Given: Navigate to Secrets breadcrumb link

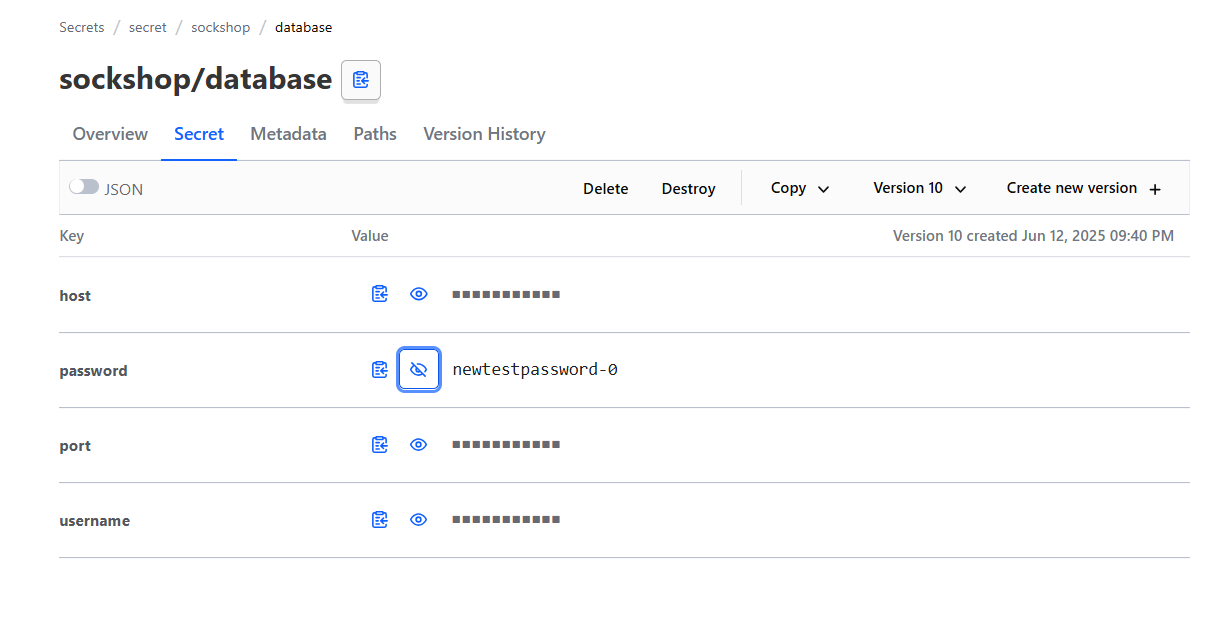Looking at the screenshot, I should coord(82,27).
